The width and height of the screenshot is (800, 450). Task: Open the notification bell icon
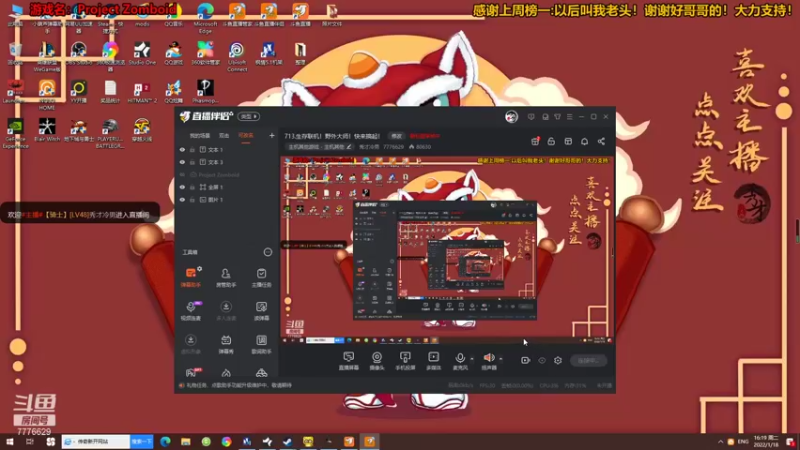(x=585, y=141)
